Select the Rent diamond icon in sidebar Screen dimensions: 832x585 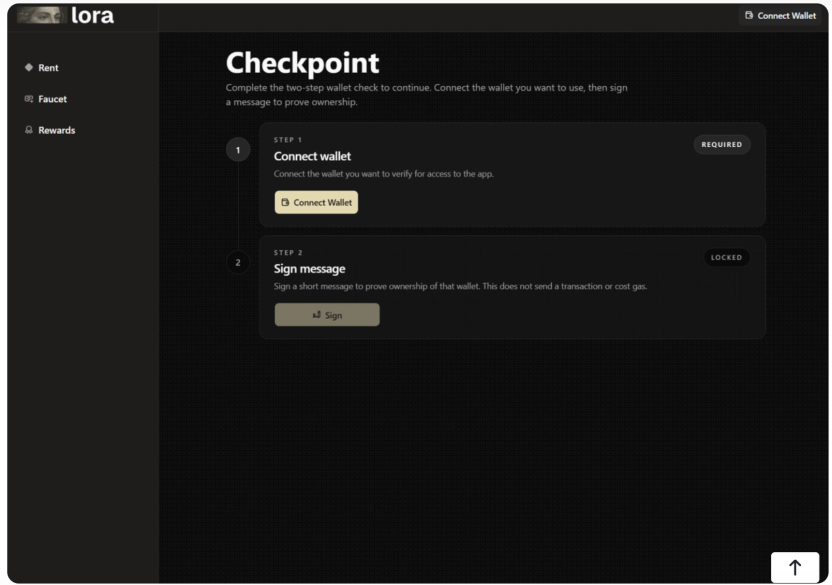[x=29, y=67]
